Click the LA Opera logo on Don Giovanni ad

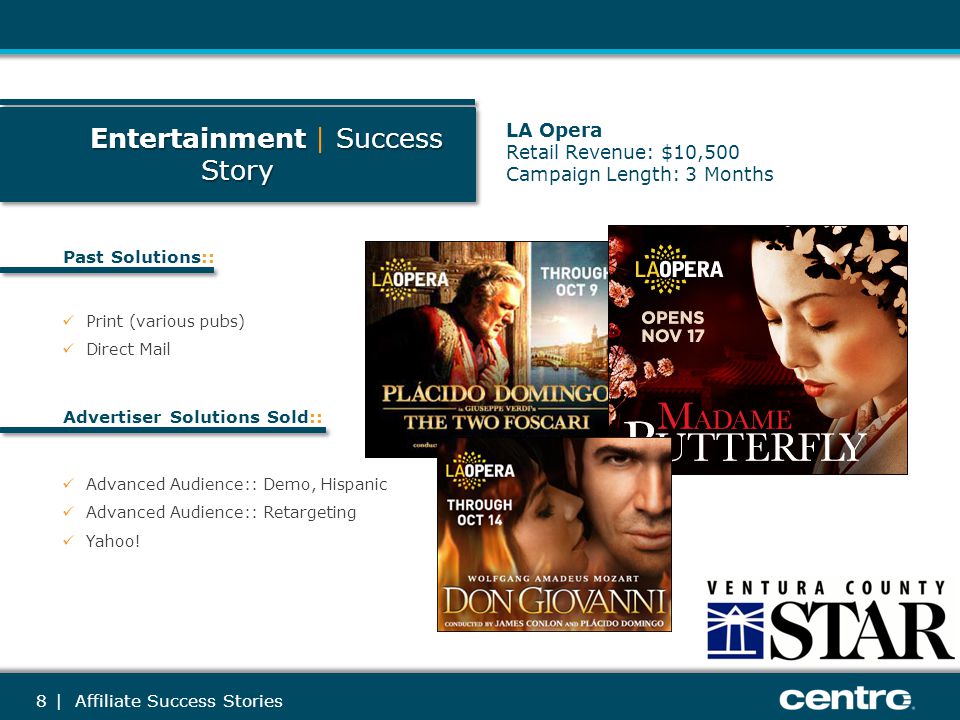click(479, 470)
